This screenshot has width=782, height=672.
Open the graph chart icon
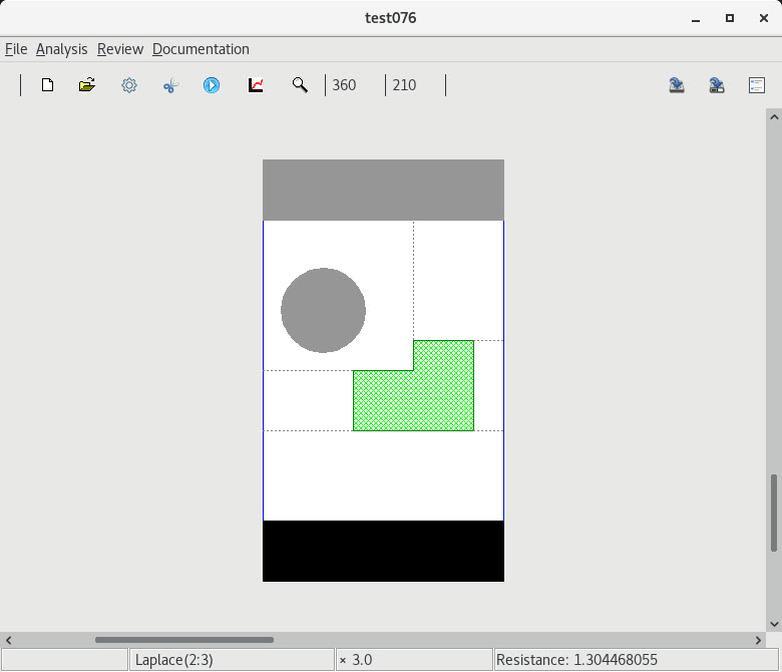[256, 85]
